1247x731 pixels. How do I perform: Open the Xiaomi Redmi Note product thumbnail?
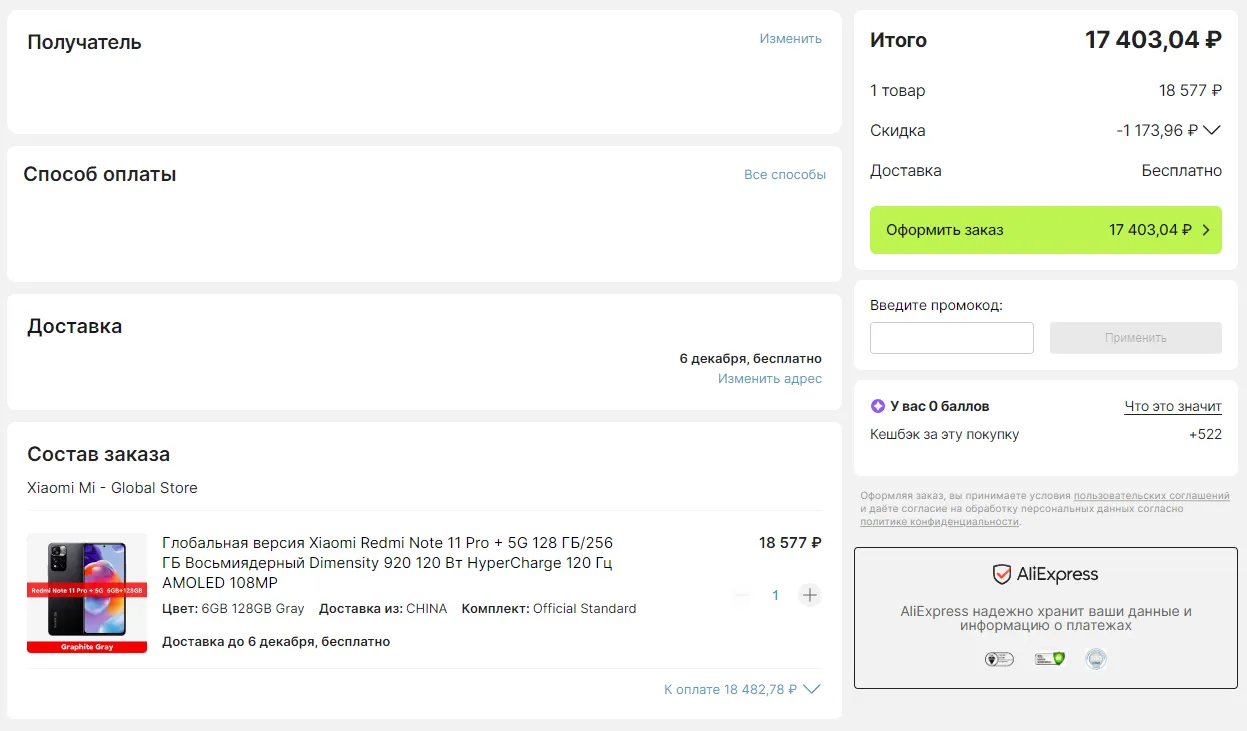click(87, 593)
